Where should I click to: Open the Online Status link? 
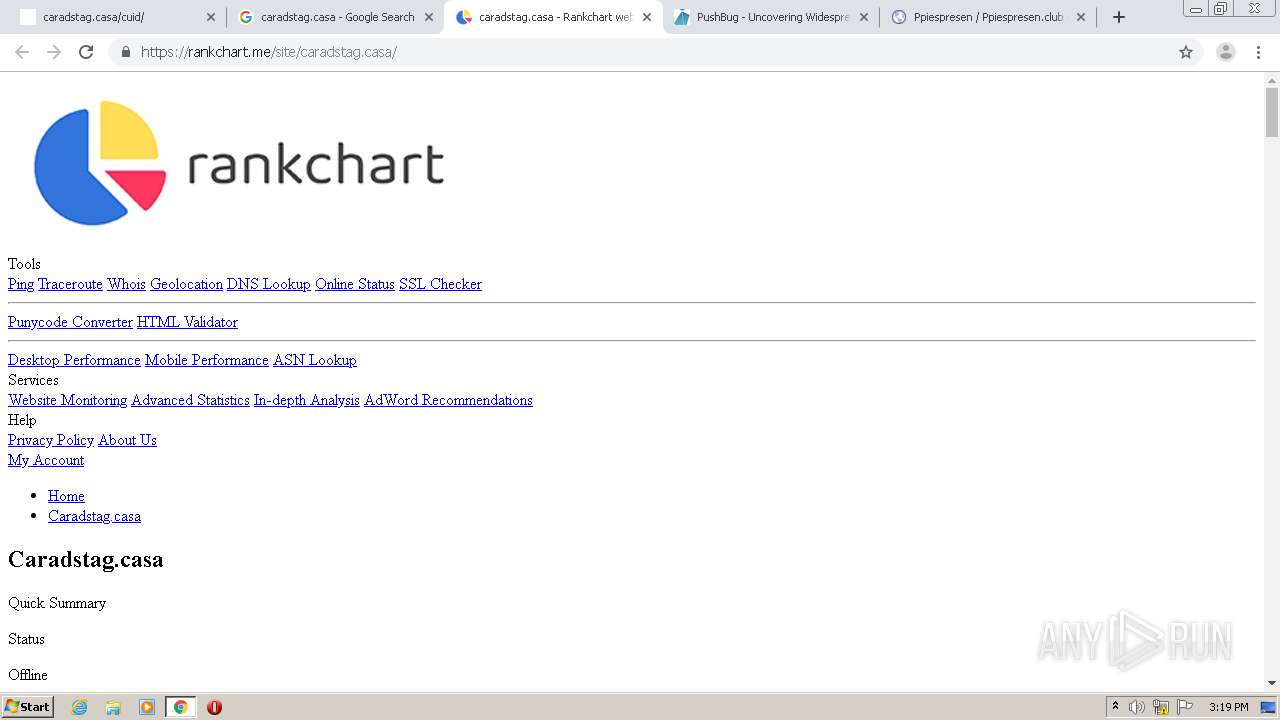[x=355, y=284]
